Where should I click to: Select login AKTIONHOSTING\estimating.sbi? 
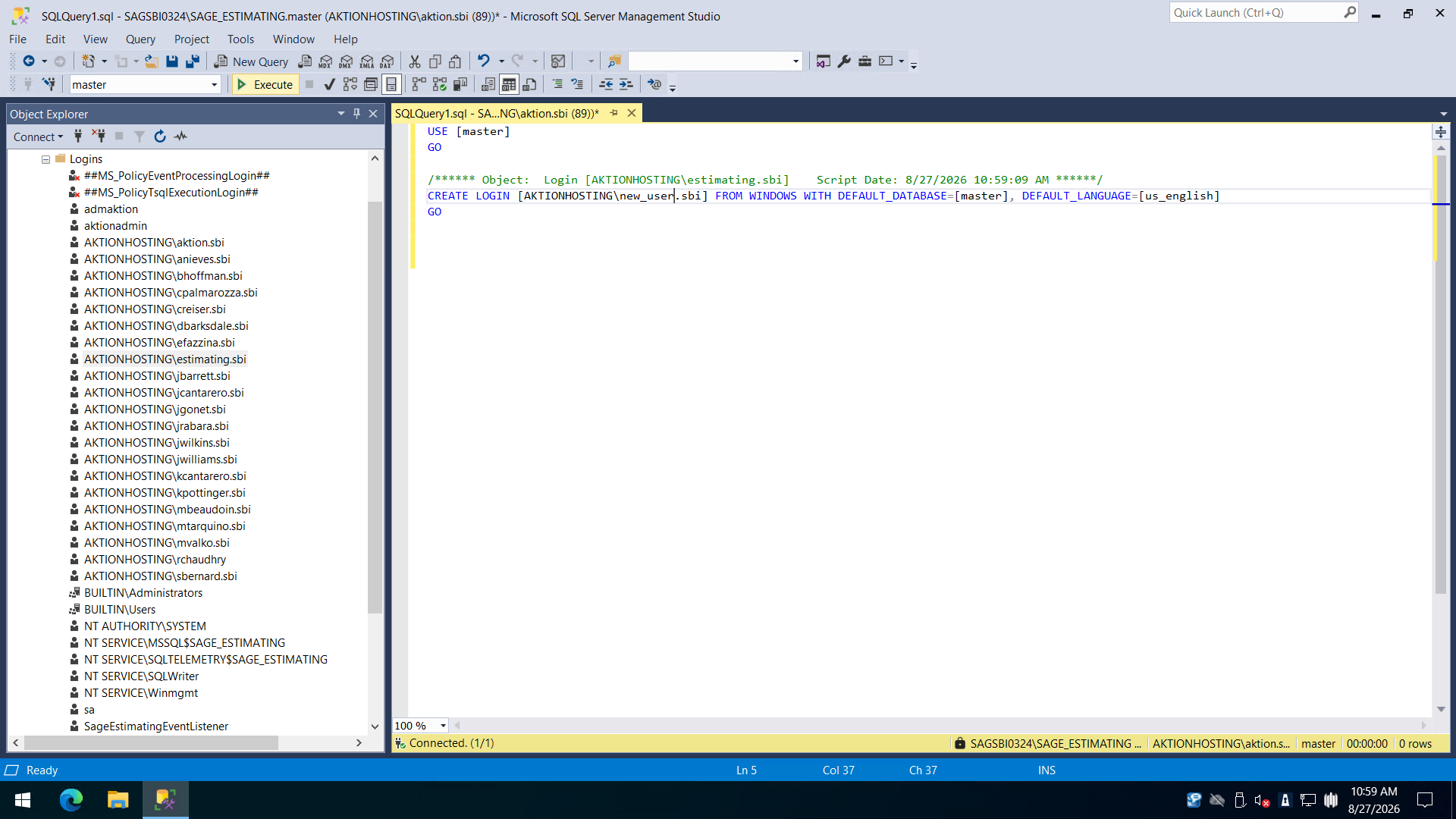(x=165, y=359)
